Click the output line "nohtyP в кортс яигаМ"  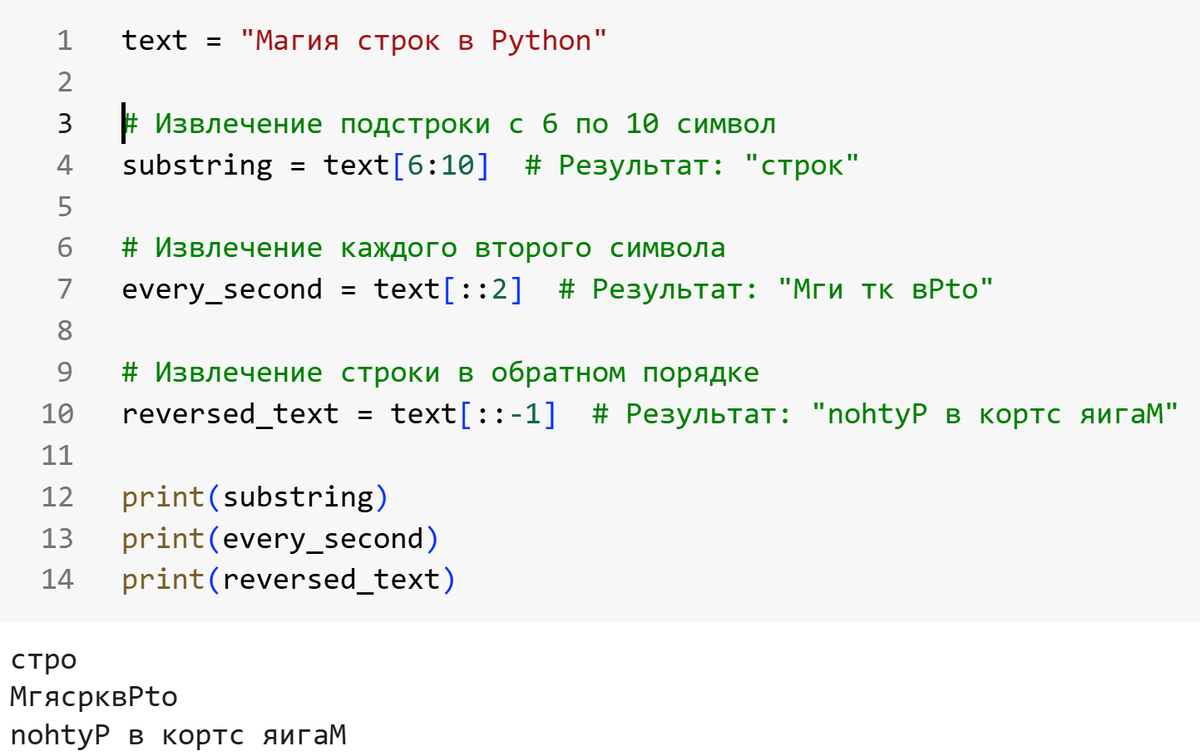[177, 736]
